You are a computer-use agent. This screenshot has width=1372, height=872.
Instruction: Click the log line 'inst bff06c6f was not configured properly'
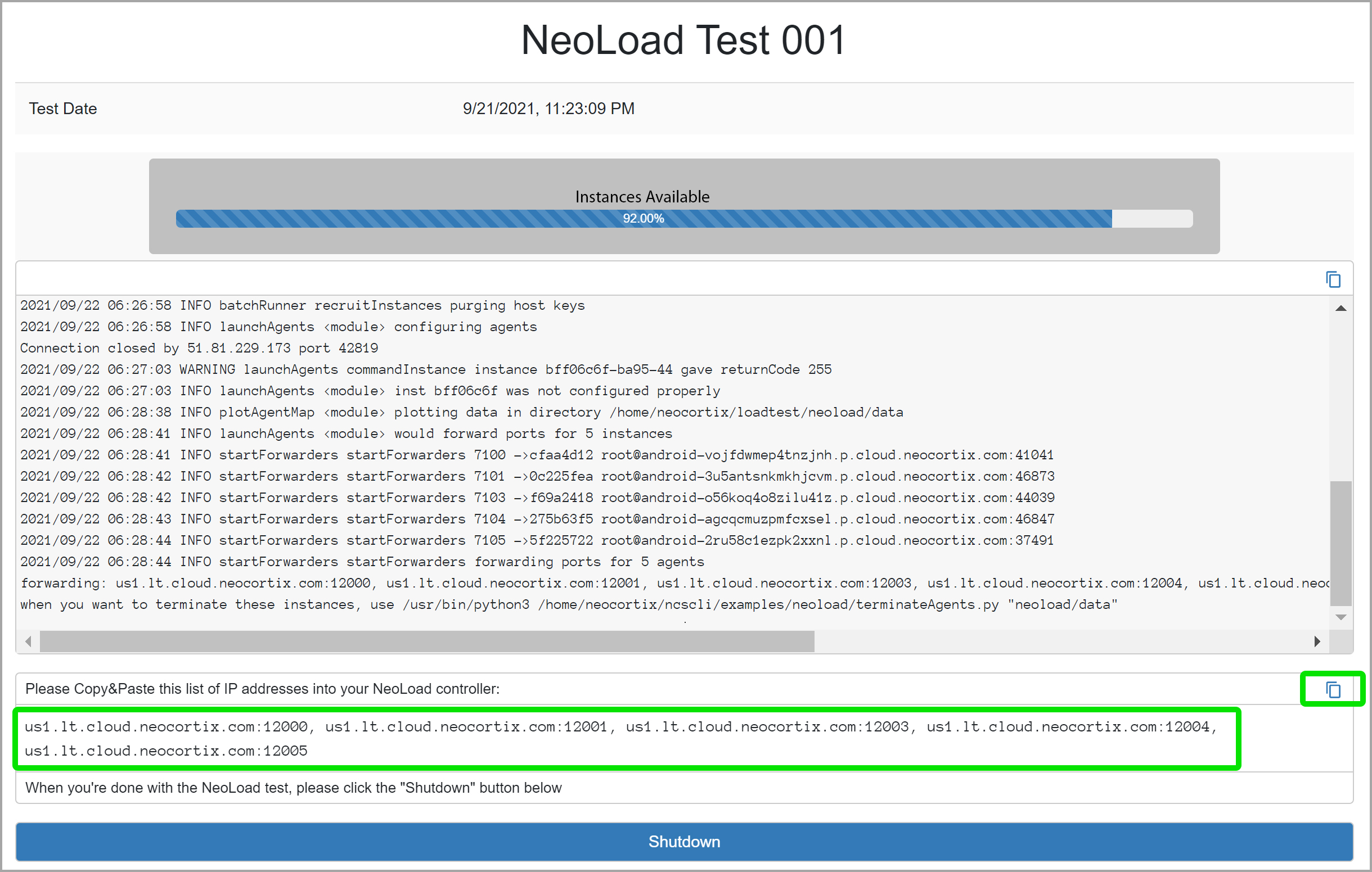[x=370, y=391]
